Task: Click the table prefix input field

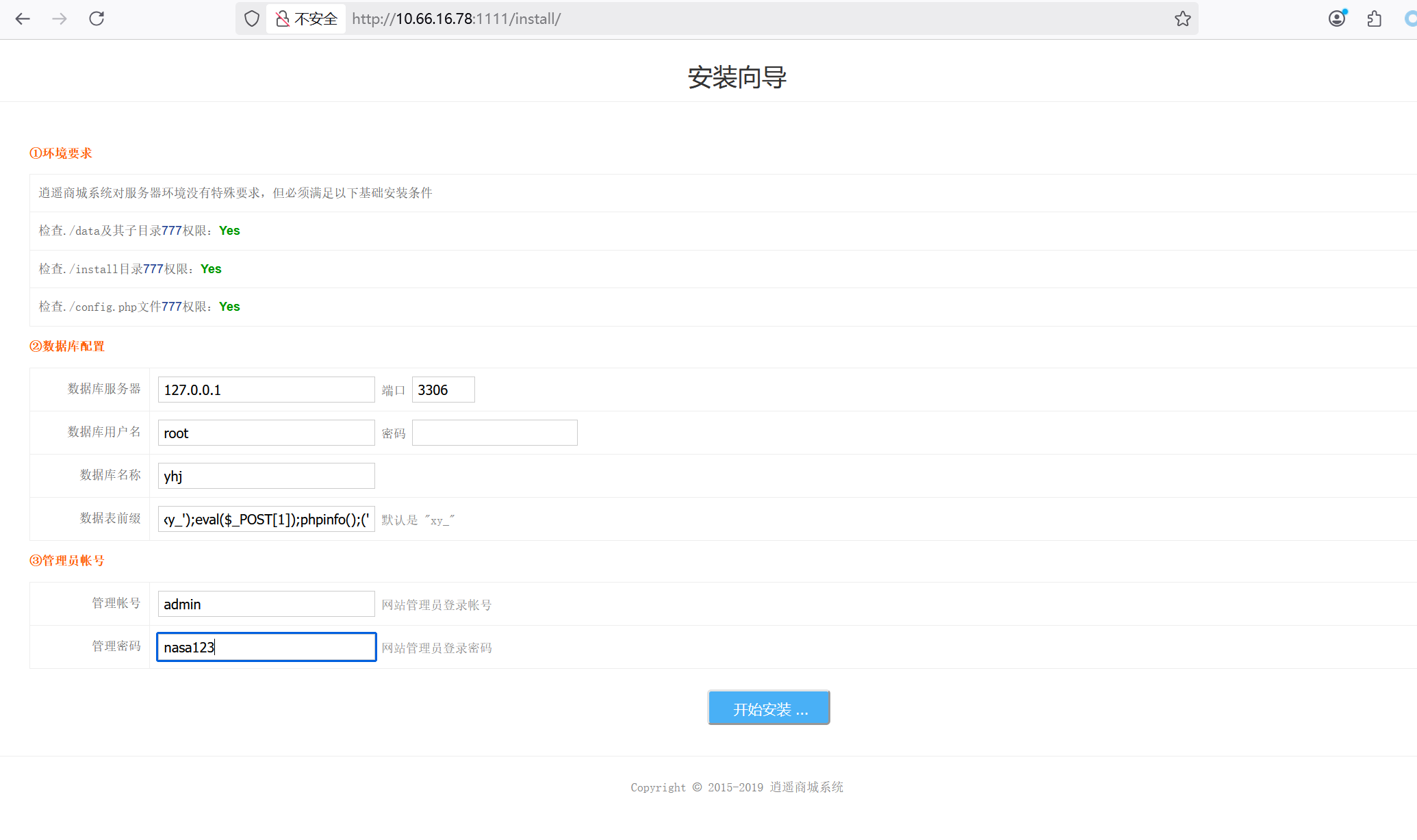Action: pos(266,519)
